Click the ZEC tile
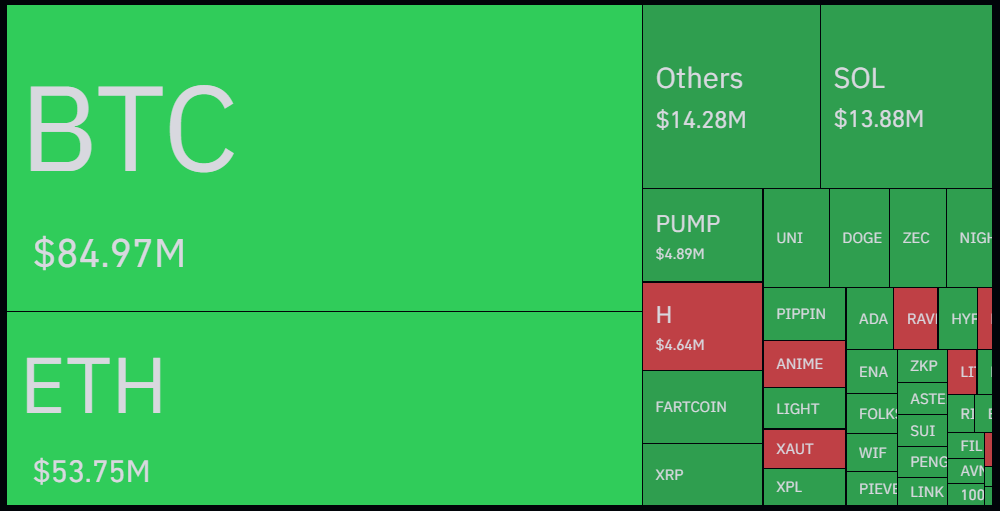 (917, 238)
